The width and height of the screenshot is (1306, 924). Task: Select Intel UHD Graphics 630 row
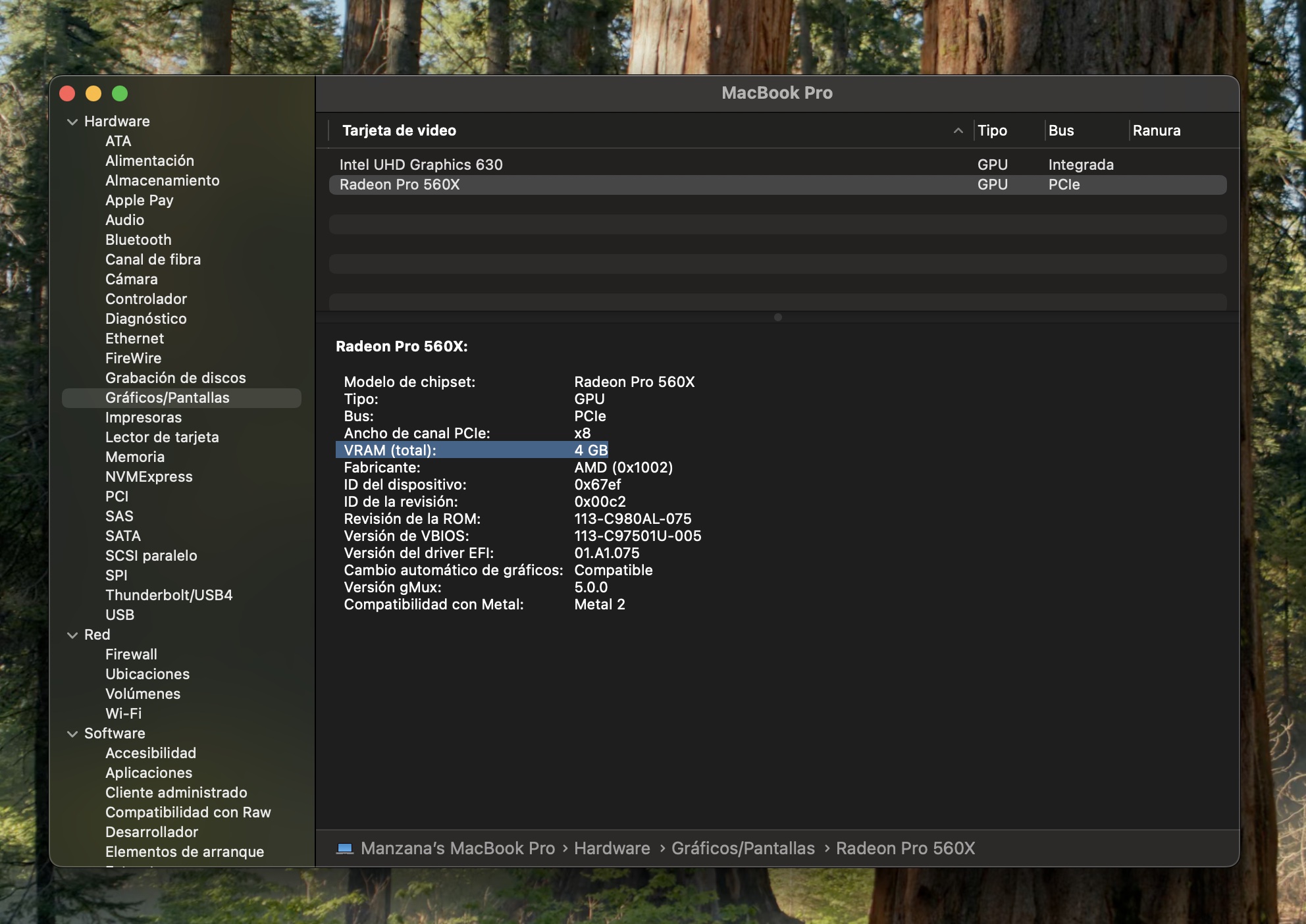tap(421, 165)
